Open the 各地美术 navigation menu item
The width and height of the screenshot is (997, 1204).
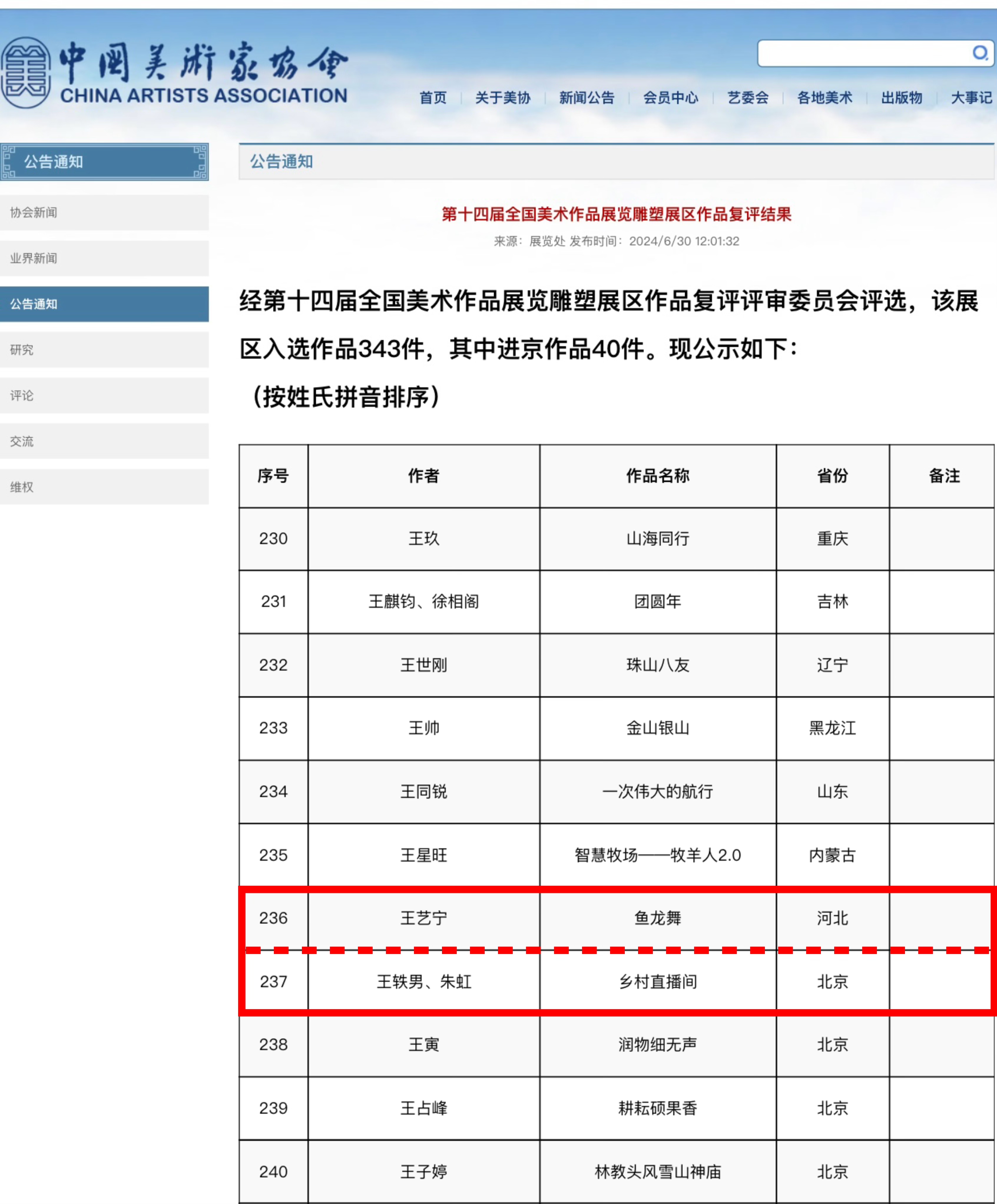click(x=824, y=98)
